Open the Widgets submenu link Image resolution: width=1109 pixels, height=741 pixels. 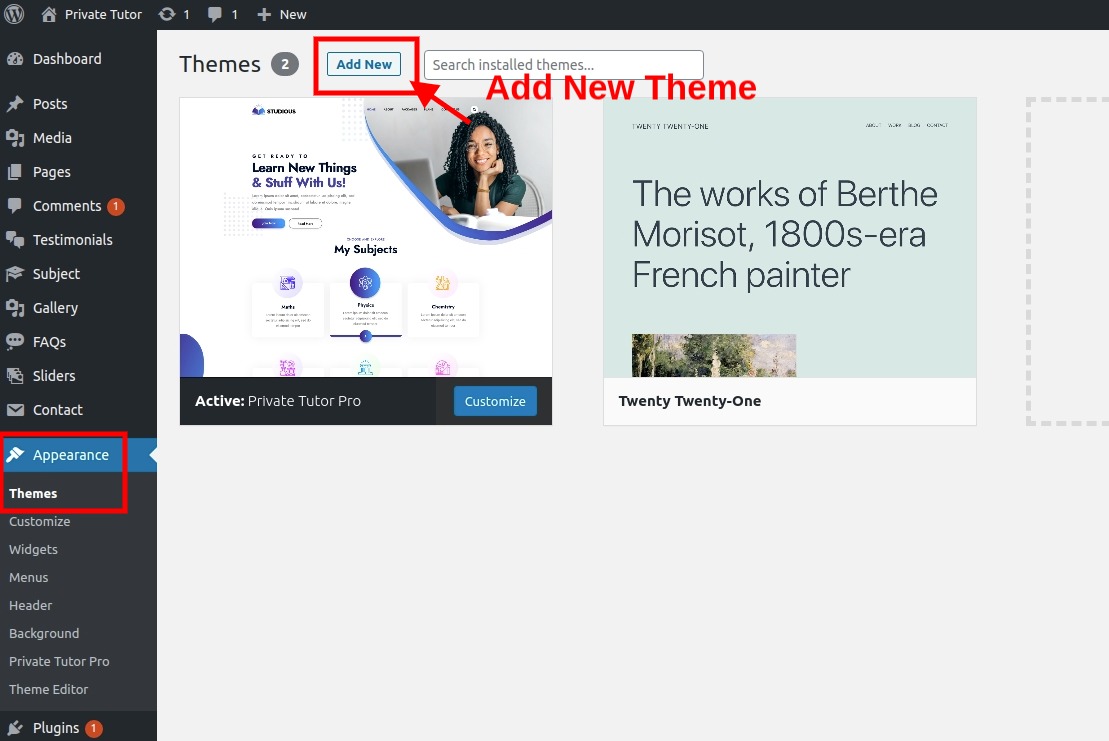click(33, 549)
